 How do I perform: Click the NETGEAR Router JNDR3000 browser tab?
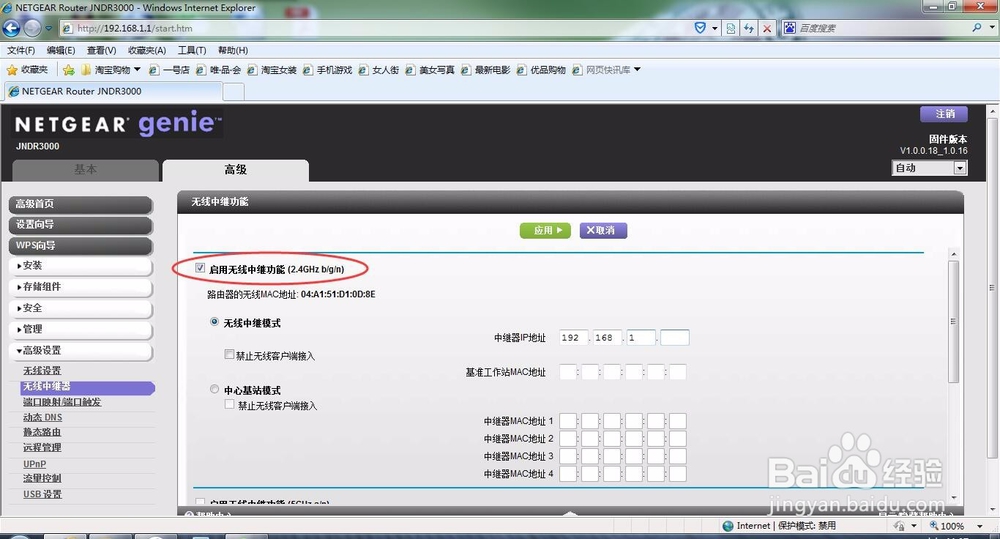(114, 91)
